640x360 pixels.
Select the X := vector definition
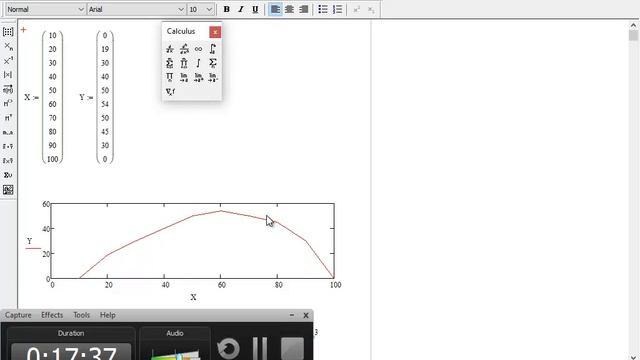(x=43, y=97)
